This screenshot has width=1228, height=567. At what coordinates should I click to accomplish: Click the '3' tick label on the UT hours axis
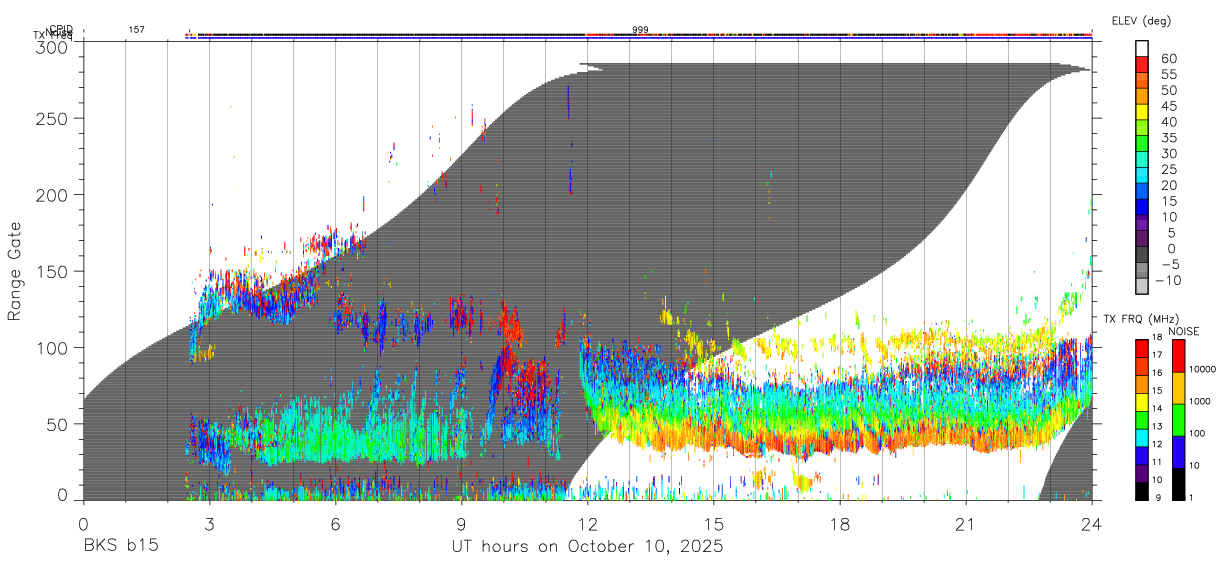point(209,523)
